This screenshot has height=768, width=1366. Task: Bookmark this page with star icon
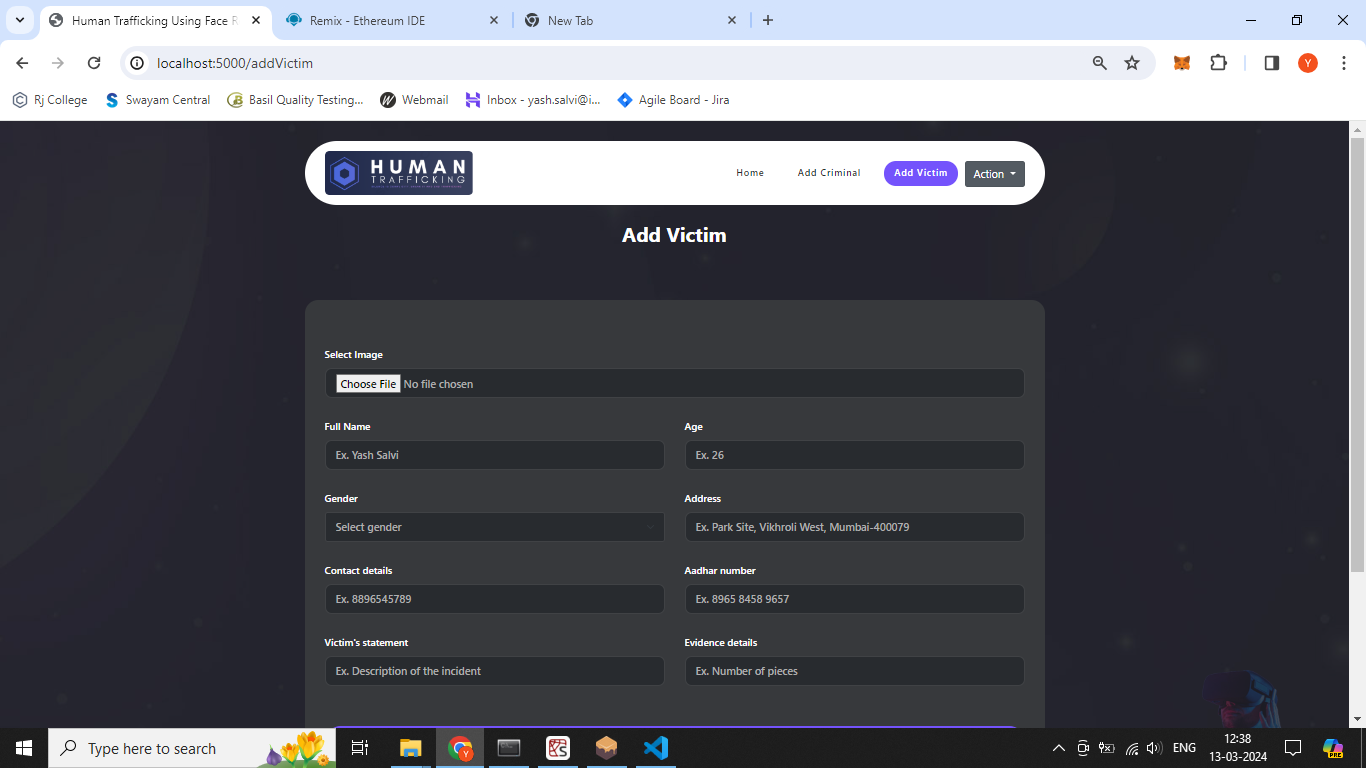[1132, 63]
